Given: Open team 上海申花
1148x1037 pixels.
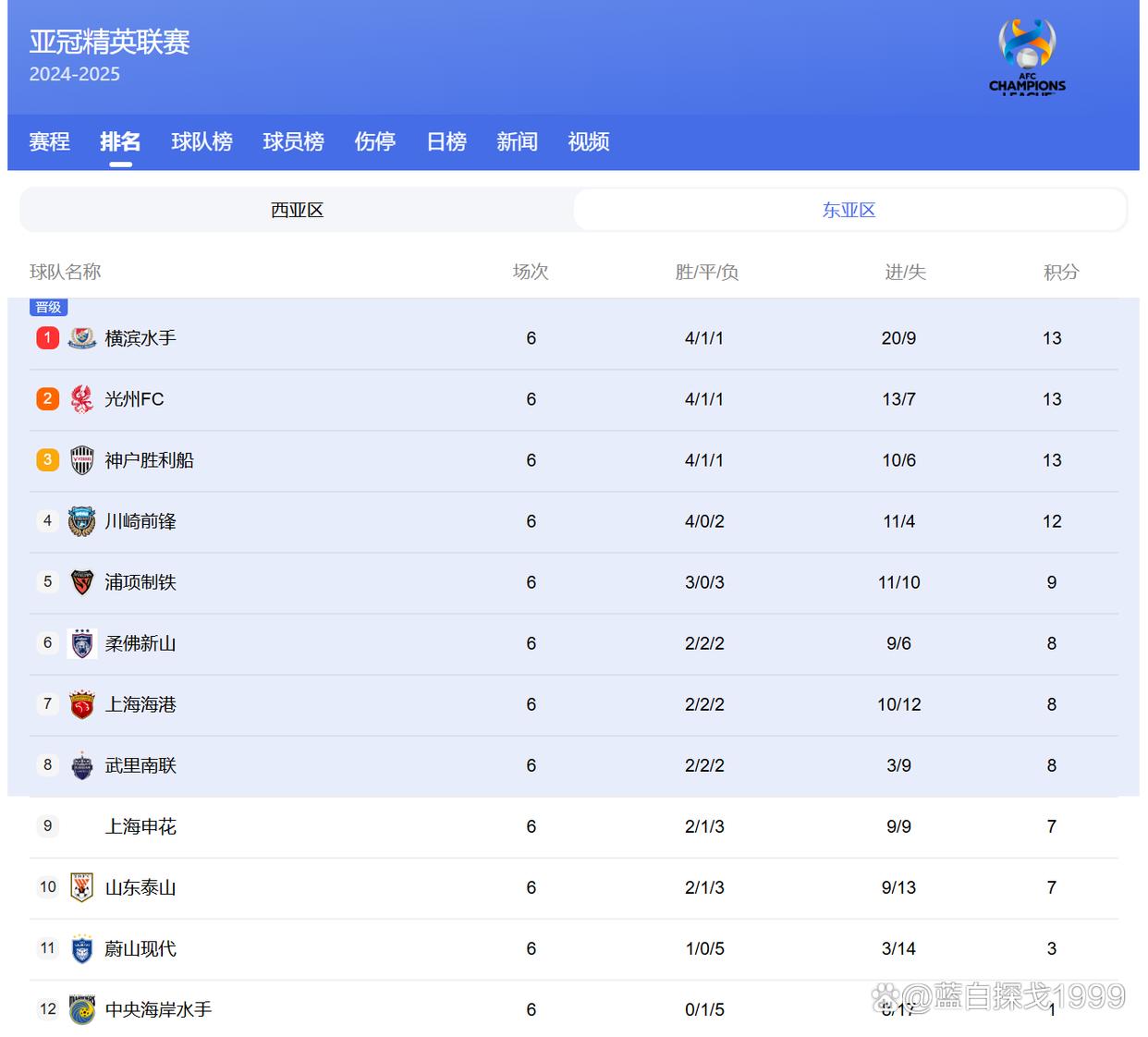Looking at the screenshot, I should coord(140,826).
